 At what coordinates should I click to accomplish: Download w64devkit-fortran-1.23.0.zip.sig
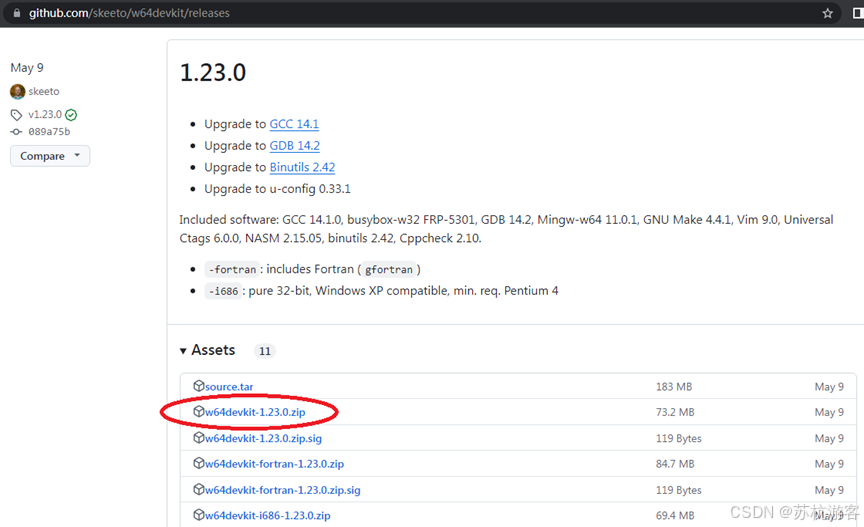[x=283, y=490]
